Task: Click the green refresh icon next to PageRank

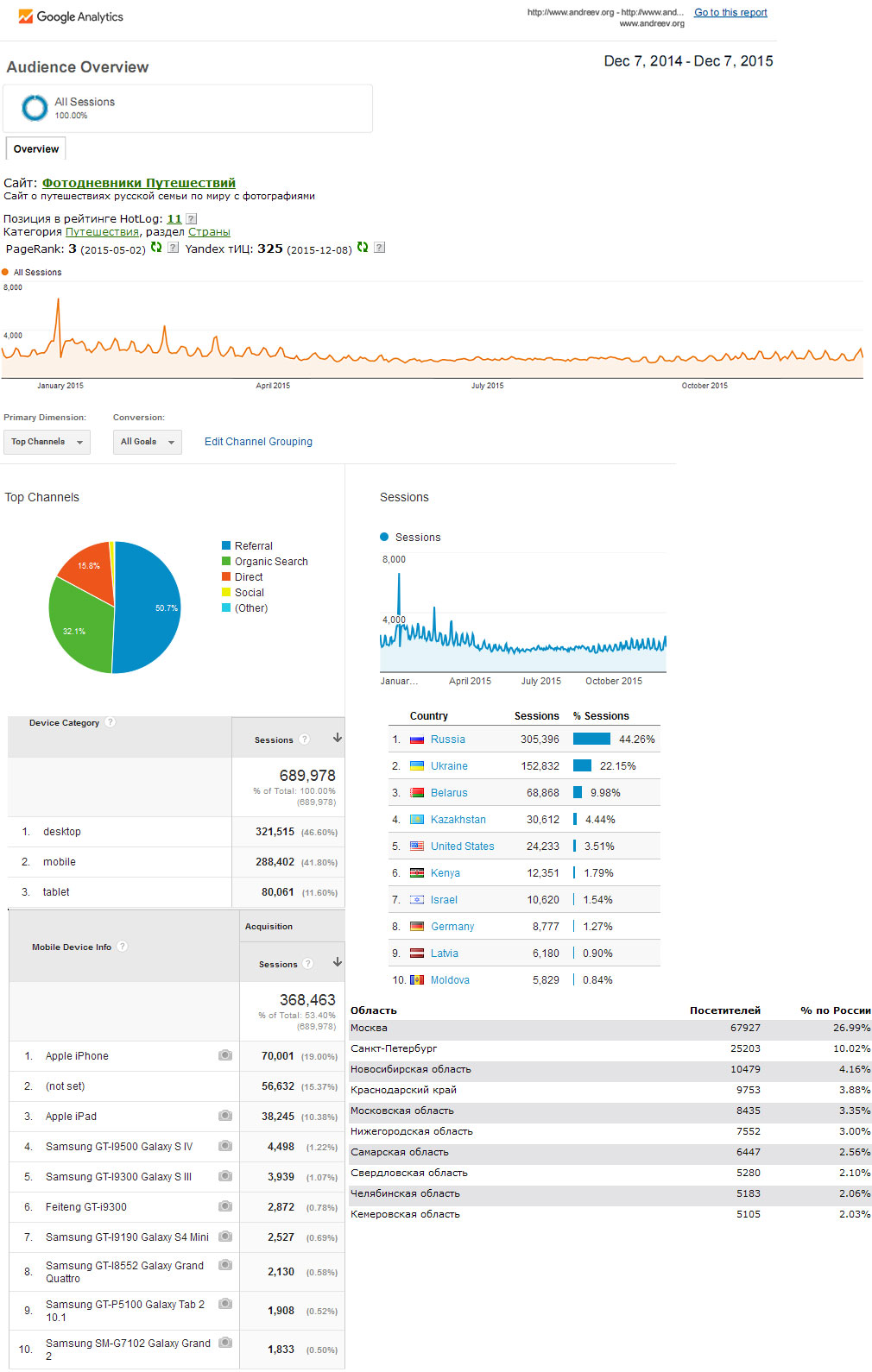Action: (156, 247)
